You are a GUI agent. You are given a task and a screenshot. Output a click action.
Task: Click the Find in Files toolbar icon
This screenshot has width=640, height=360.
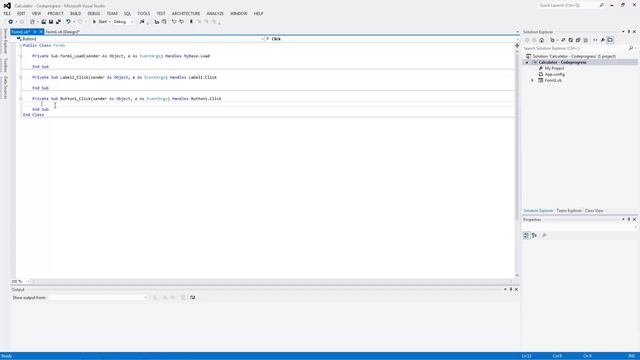[x=142, y=22]
